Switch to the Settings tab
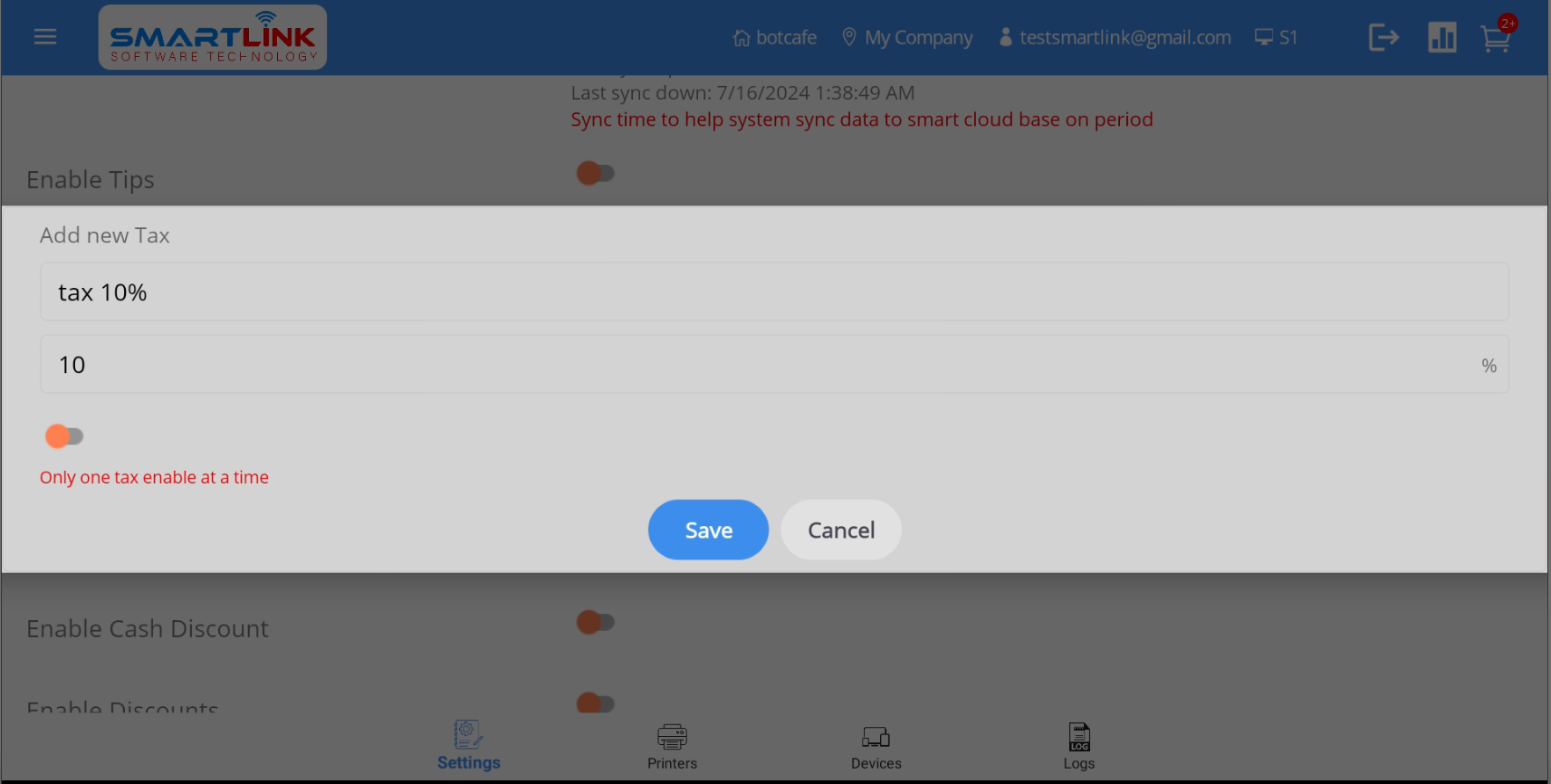 pyautogui.click(x=468, y=746)
